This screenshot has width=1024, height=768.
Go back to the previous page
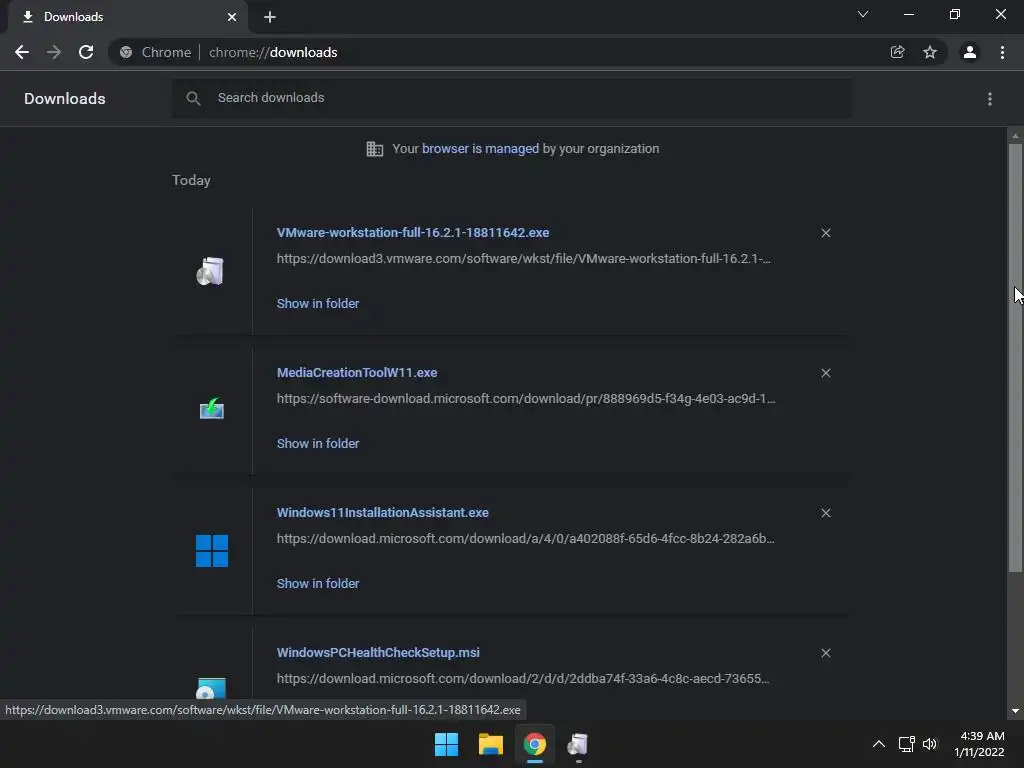coord(22,52)
